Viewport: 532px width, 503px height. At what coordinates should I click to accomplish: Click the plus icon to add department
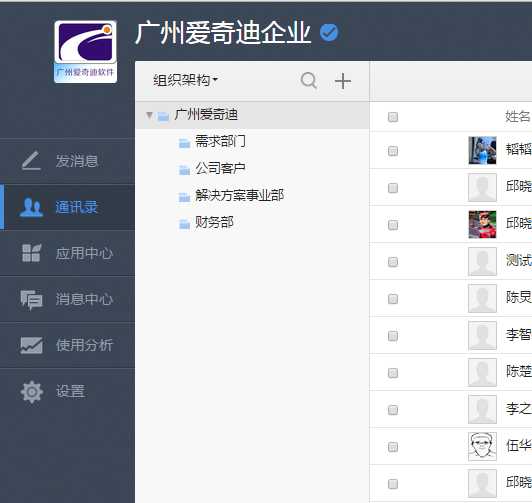click(343, 81)
